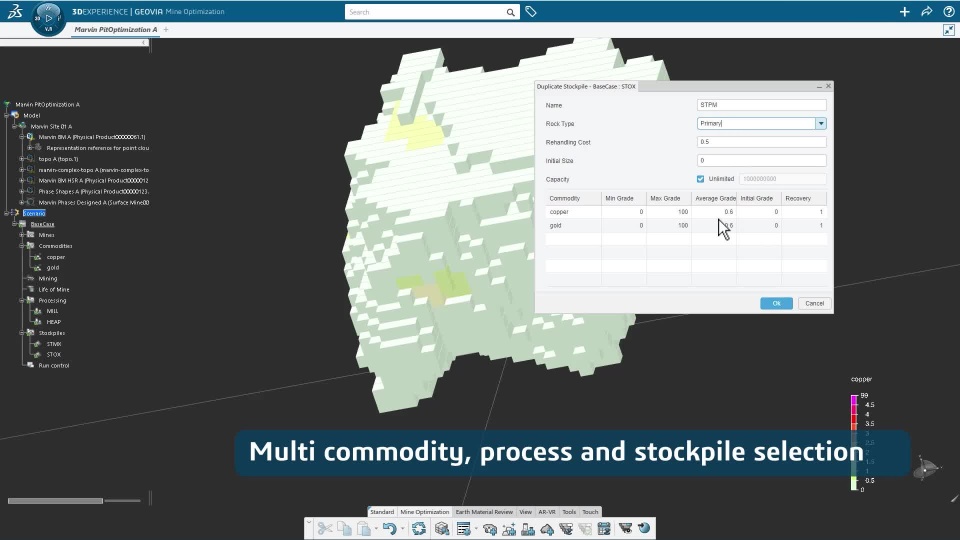The image size is (960, 540).
Task: Add a new tab with plus beside document tab
Action: [x=166, y=29]
